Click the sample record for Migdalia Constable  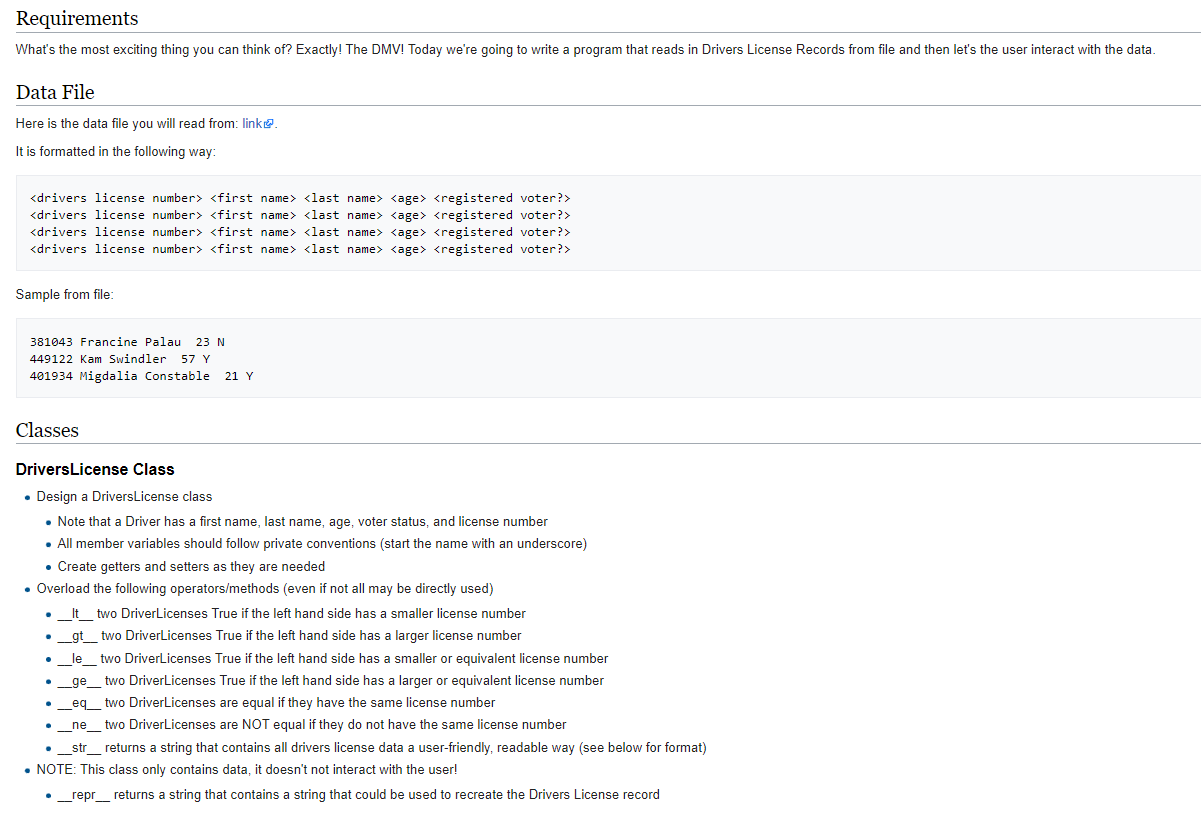pos(141,376)
